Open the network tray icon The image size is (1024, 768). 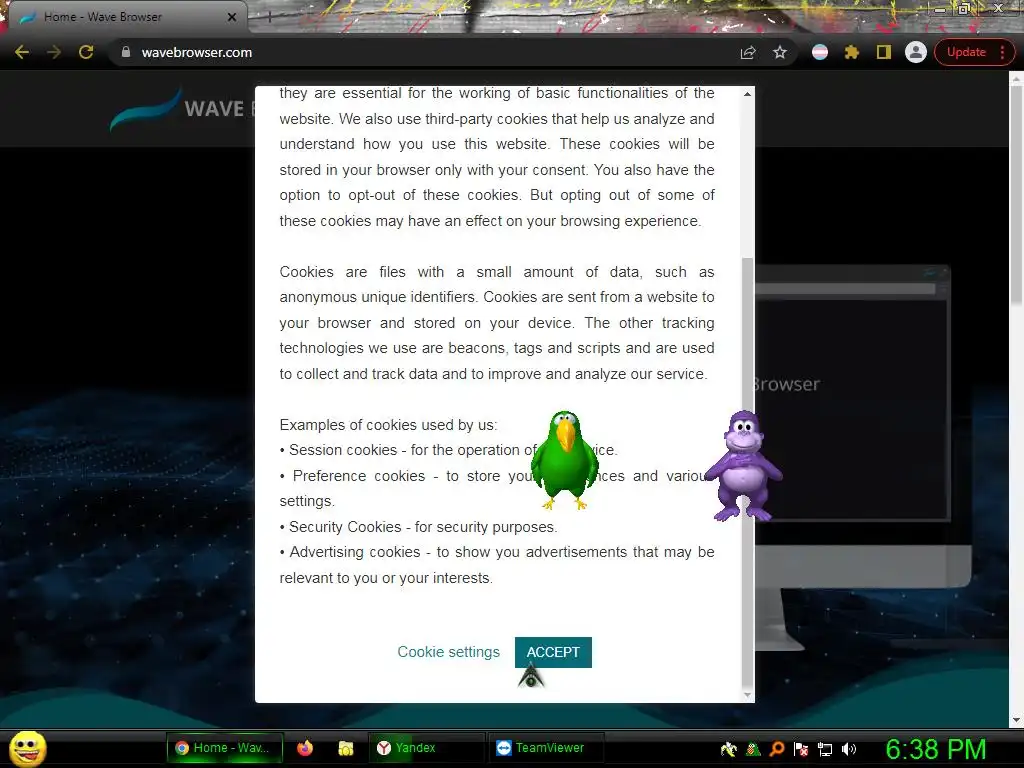click(x=825, y=749)
